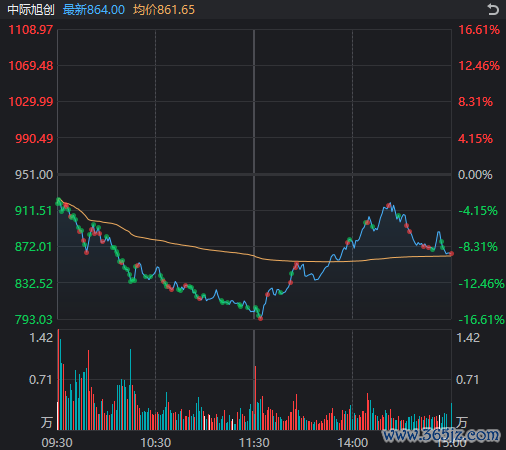Click the final red dot at closing price
Viewport: 506px width, 450px height.
pos(452,254)
